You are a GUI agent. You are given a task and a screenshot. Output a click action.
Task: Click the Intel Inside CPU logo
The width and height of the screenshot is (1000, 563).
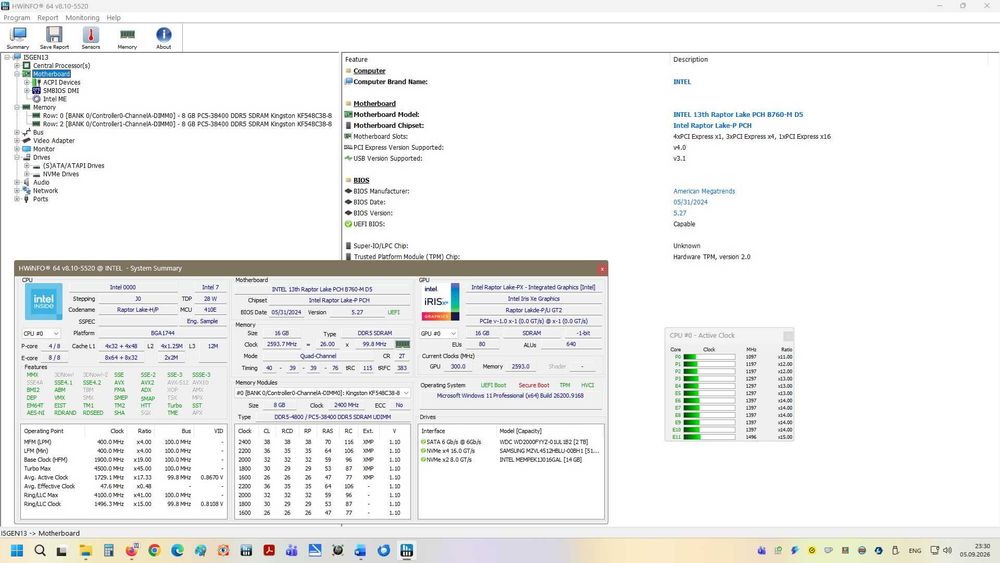[43, 302]
